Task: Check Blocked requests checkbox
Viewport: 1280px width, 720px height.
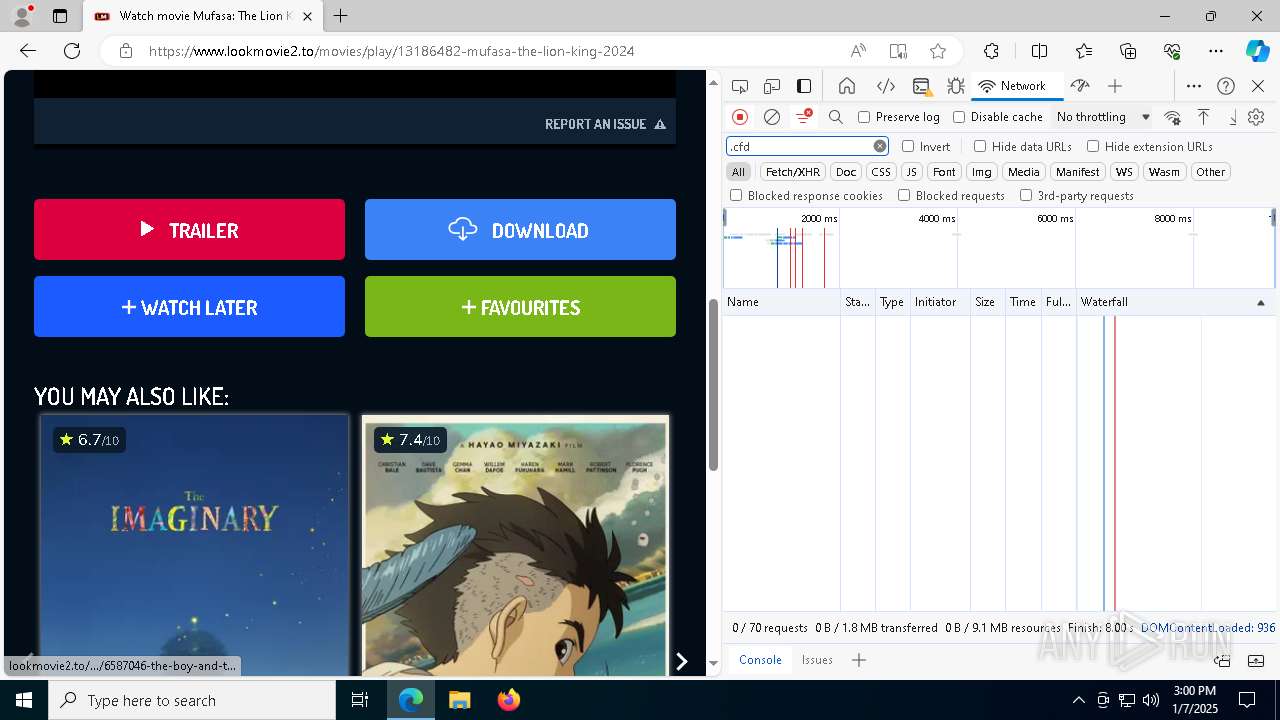Action: click(x=904, y=196)
